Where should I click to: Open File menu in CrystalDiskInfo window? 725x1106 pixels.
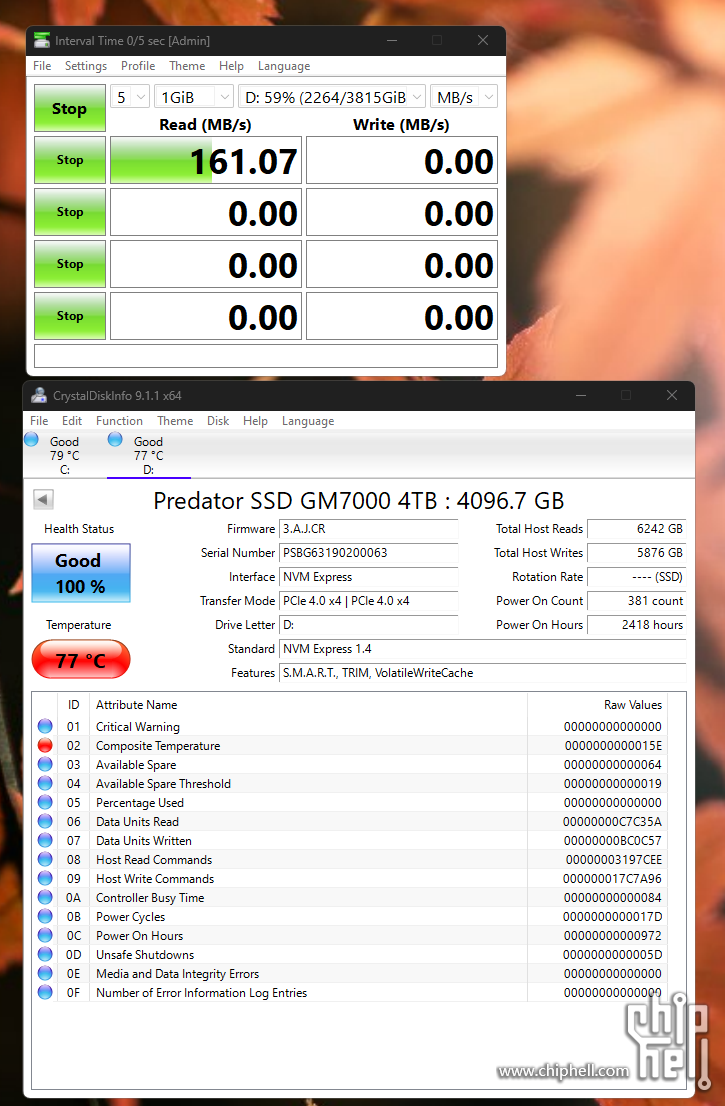click(39, 420)
